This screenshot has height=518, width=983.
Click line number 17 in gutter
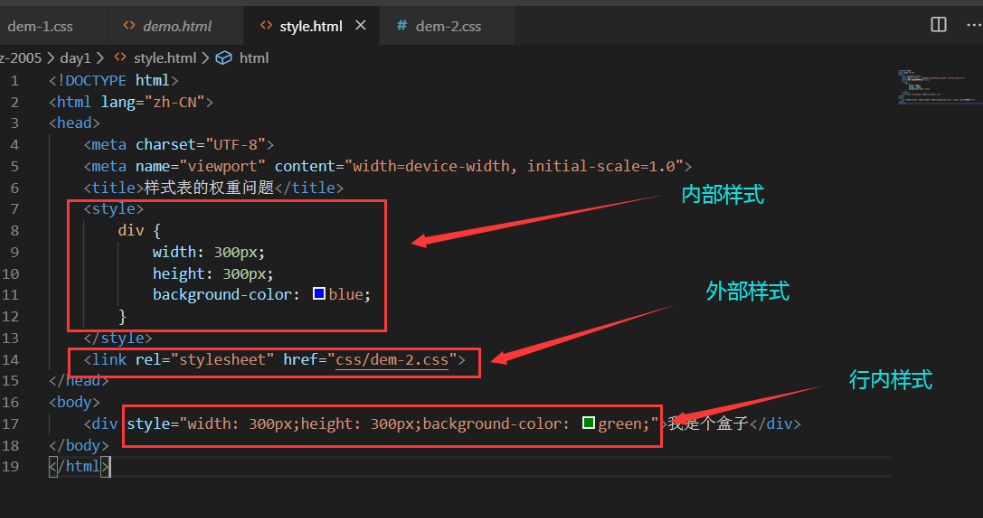click(10, 425)
